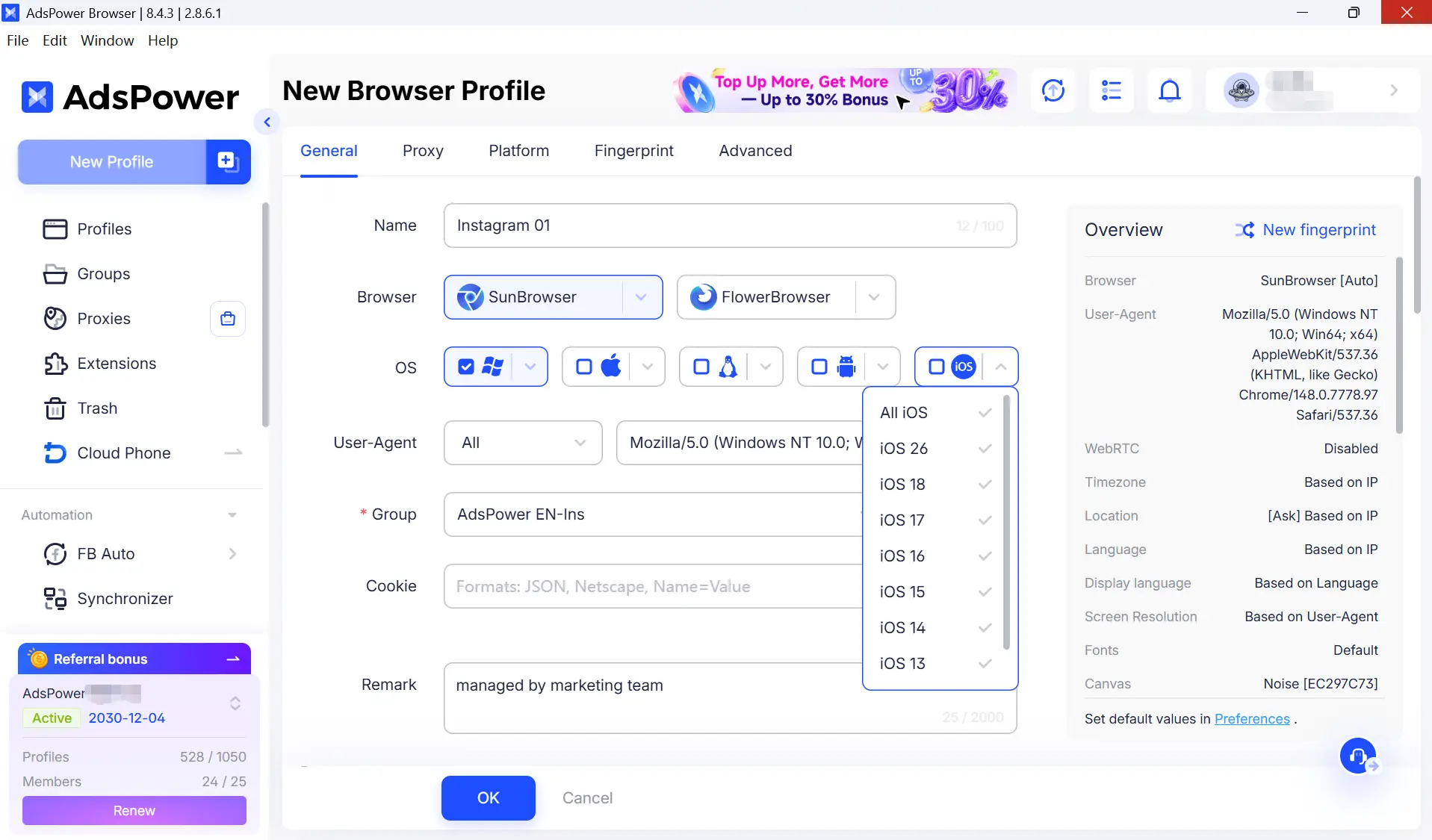Open the notifications bell
Screen dimensions: 1432x840
(1170, 90)
